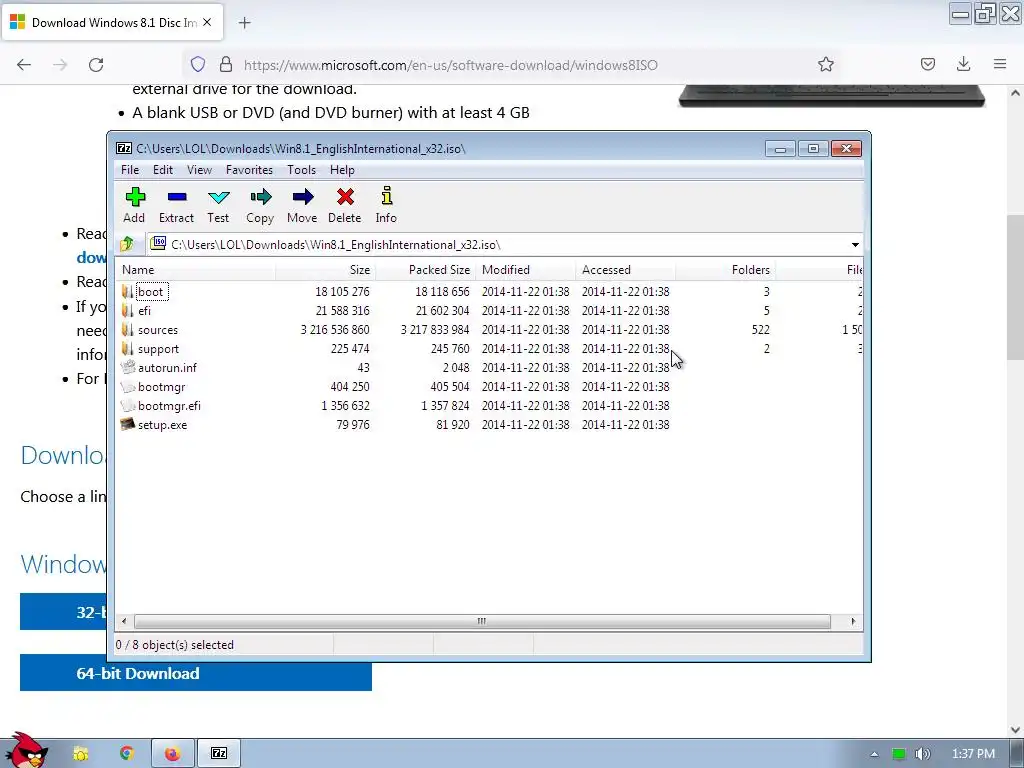Click the right arrow of horizontal scrollbar

pos(853,621)
